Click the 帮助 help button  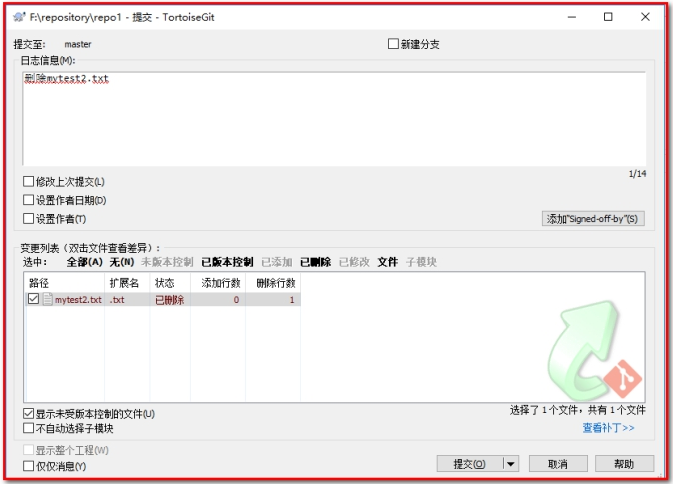point(624,464)
